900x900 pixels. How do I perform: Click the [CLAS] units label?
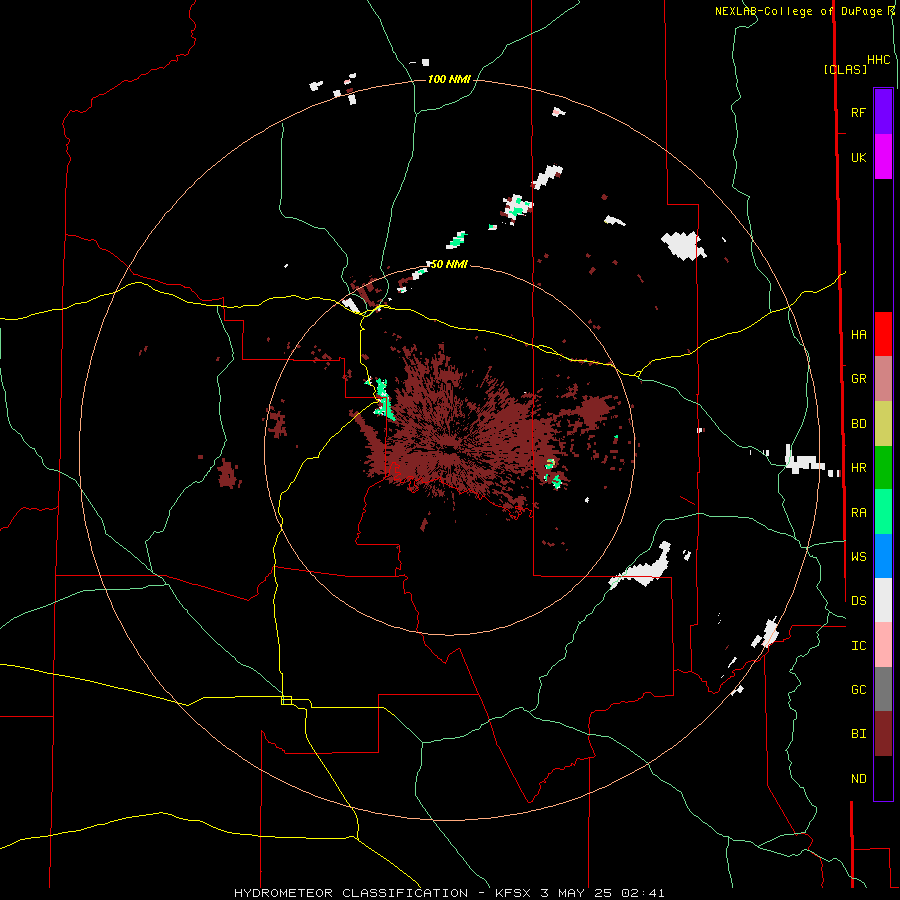click(845, 69)
